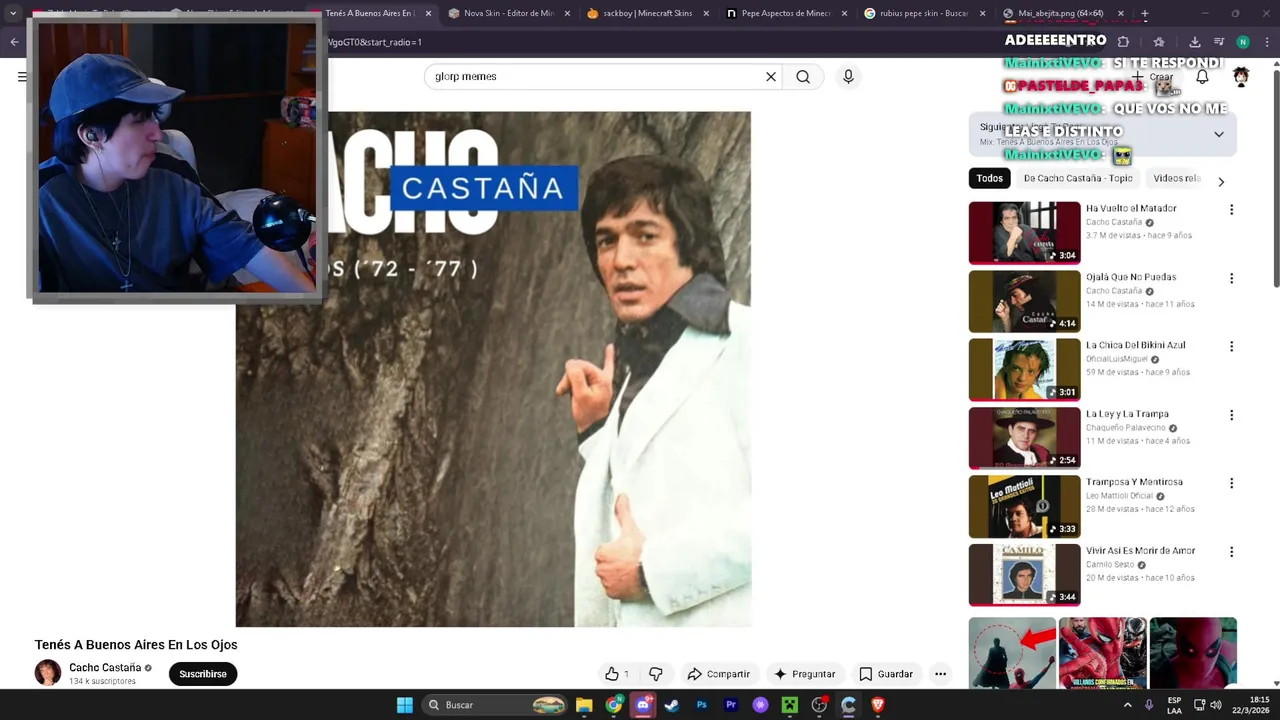
Task: Open Premiere Pro from the taskbar
Action: click(731, 705)
